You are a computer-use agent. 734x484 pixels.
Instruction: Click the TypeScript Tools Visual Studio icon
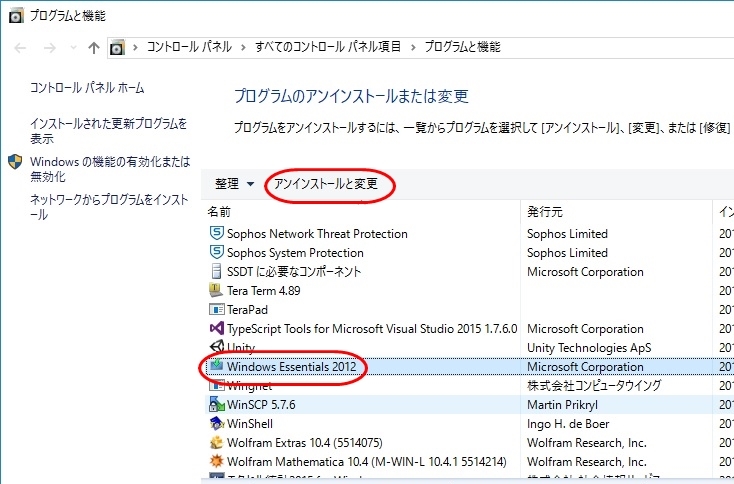tap(216, 329)
